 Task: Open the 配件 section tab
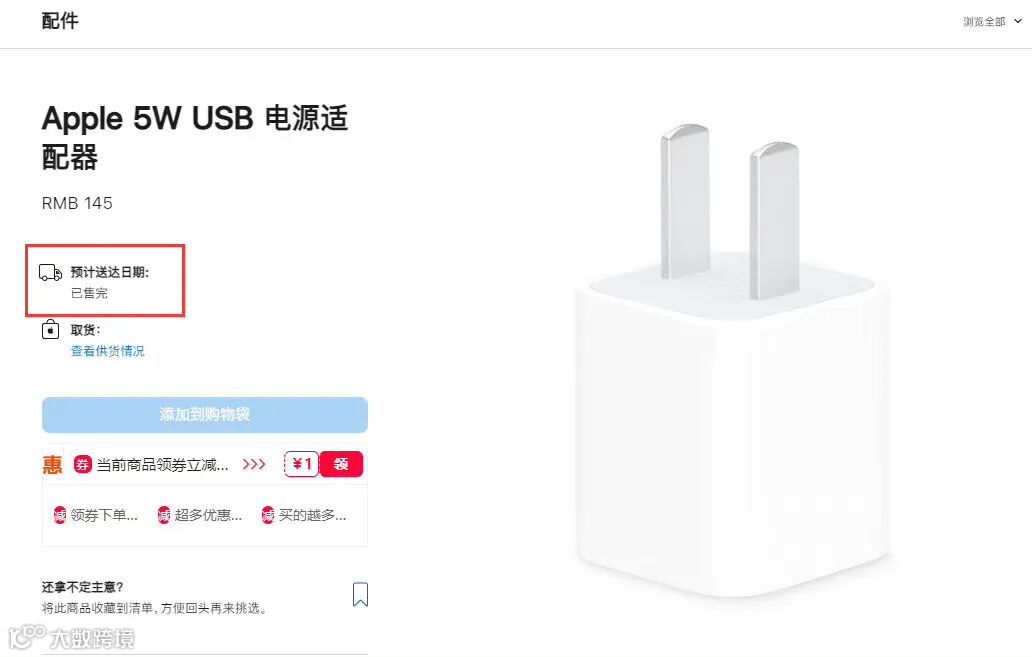click(x=60, y=21)
